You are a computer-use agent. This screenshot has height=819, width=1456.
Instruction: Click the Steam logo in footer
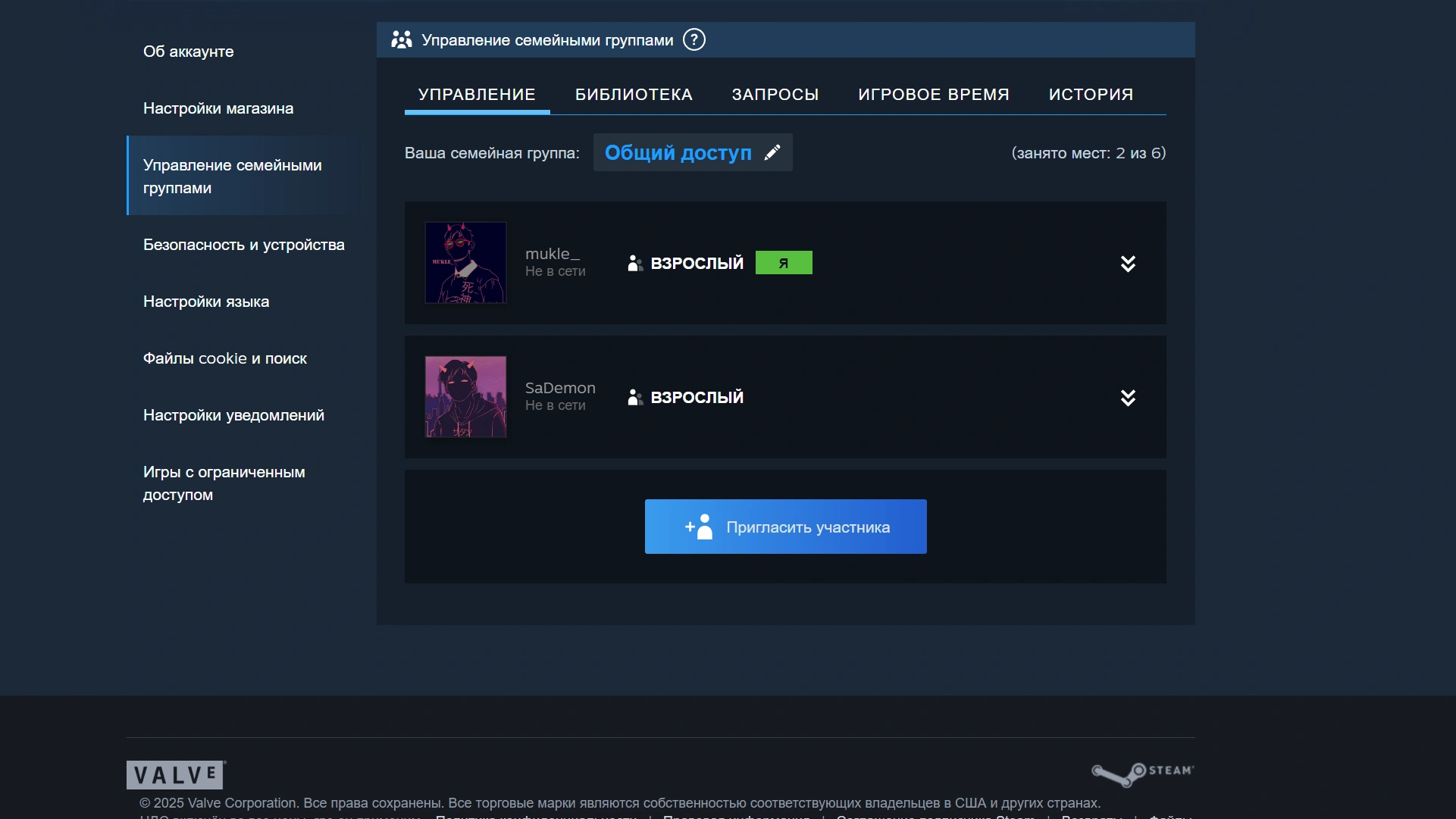point(1143,774)
